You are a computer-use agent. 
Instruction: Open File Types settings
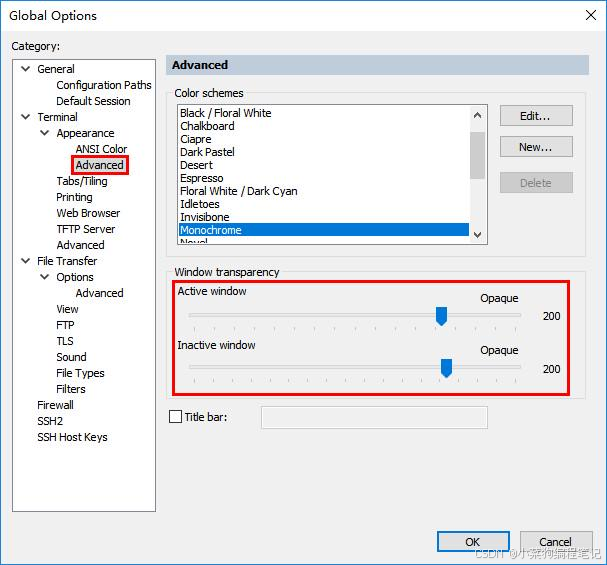click(x=80, y=373)
